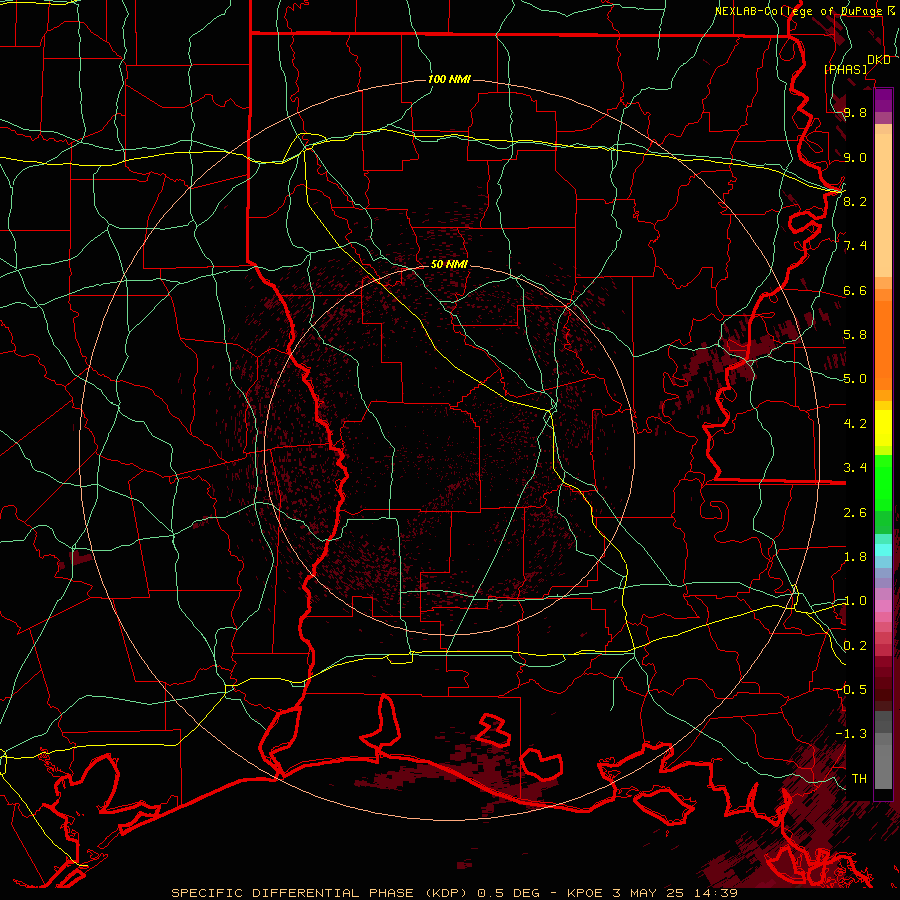Pick the orange segment of the color bar
The image size is (900, 900).
coord(883,344)
